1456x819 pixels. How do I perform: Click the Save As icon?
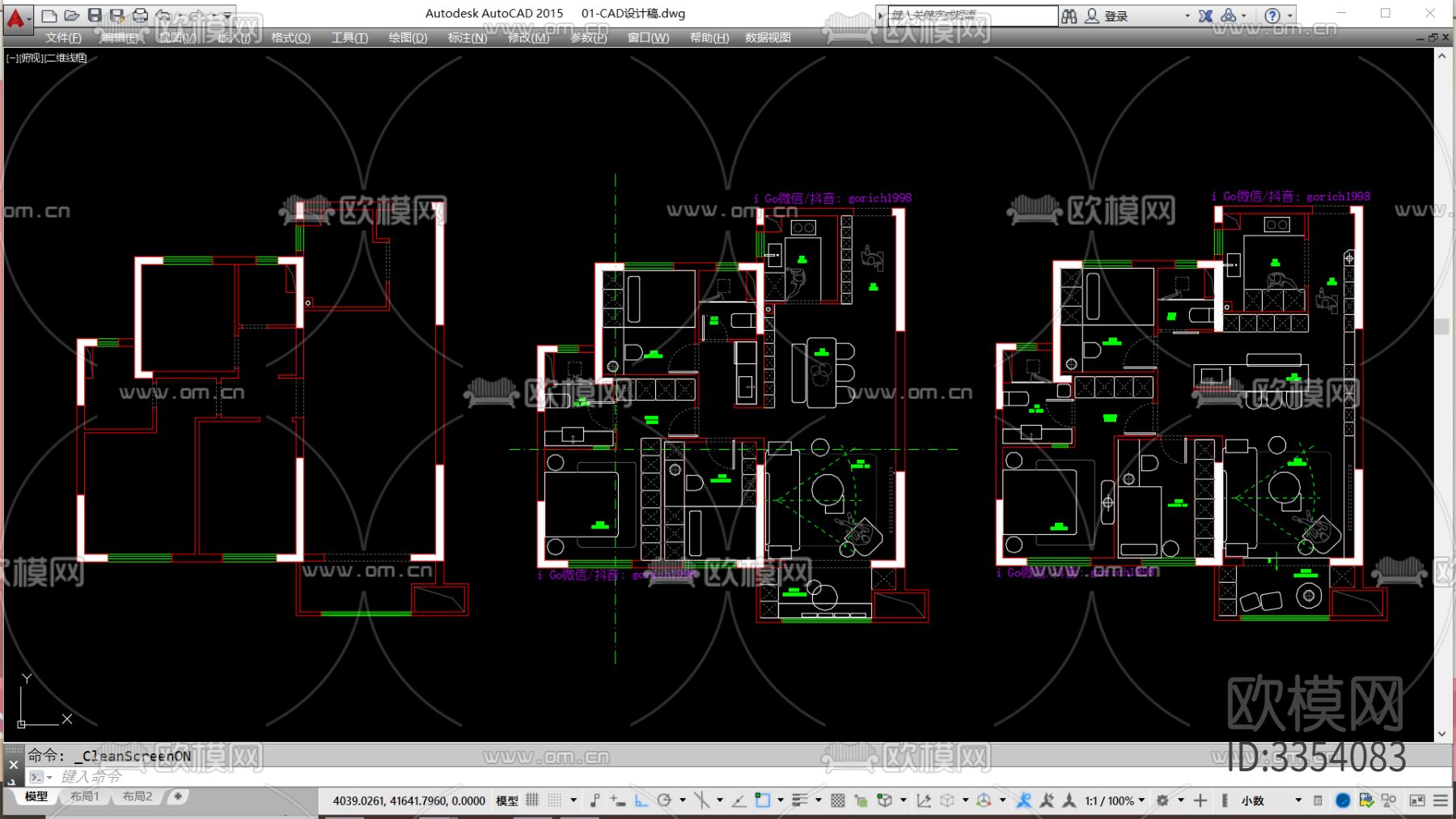click(117, 15)
